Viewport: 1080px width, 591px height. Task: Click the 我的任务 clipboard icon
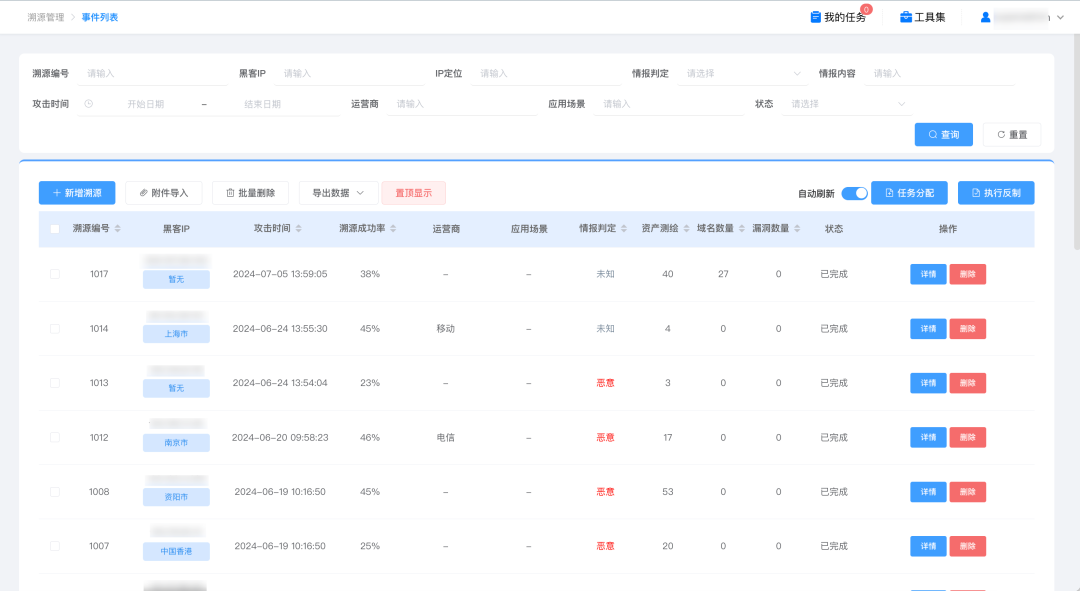coord(816,17)
